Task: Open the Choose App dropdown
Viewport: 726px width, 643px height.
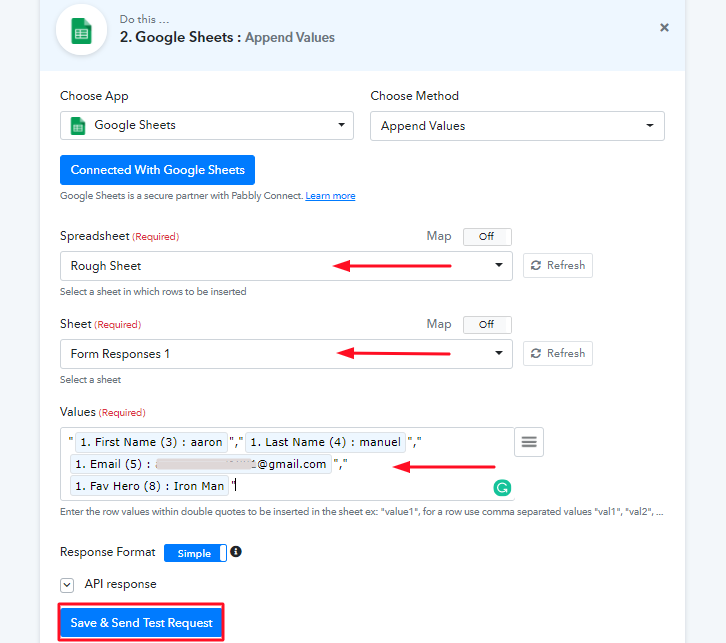Action: 207,125
